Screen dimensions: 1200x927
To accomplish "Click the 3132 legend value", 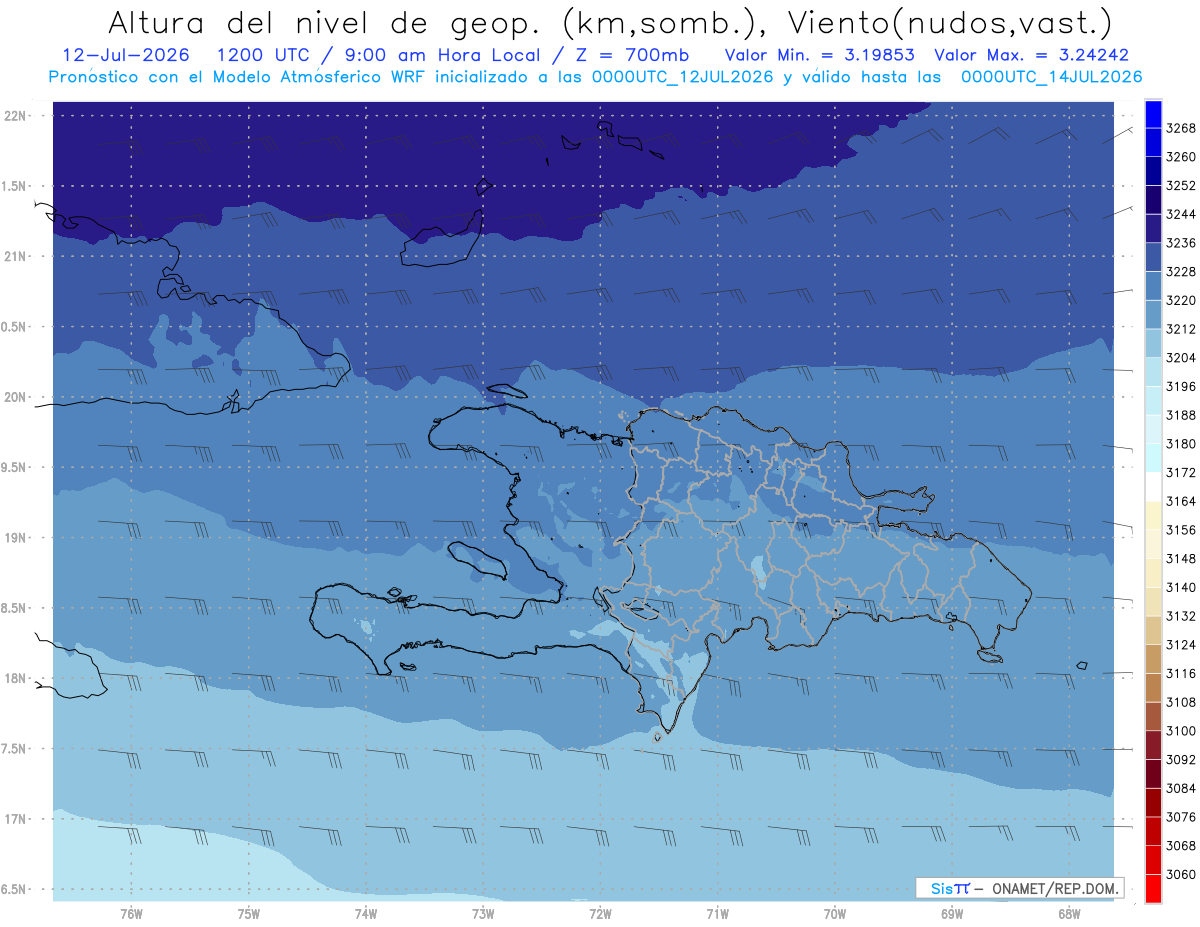I will pos(1181,616).
